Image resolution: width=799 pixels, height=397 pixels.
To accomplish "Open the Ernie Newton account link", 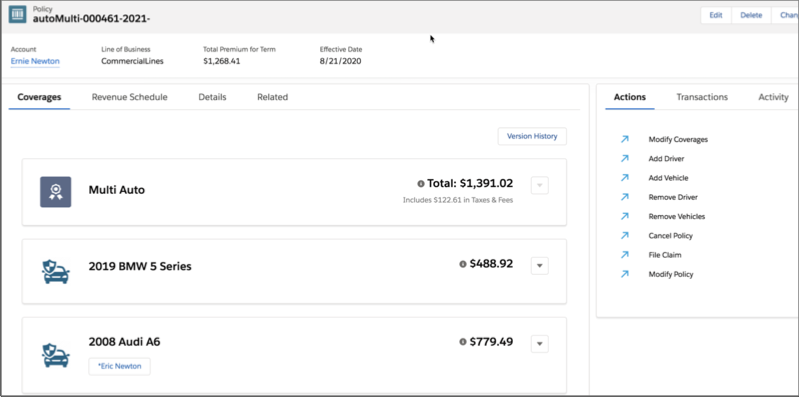I will [35, 61].
